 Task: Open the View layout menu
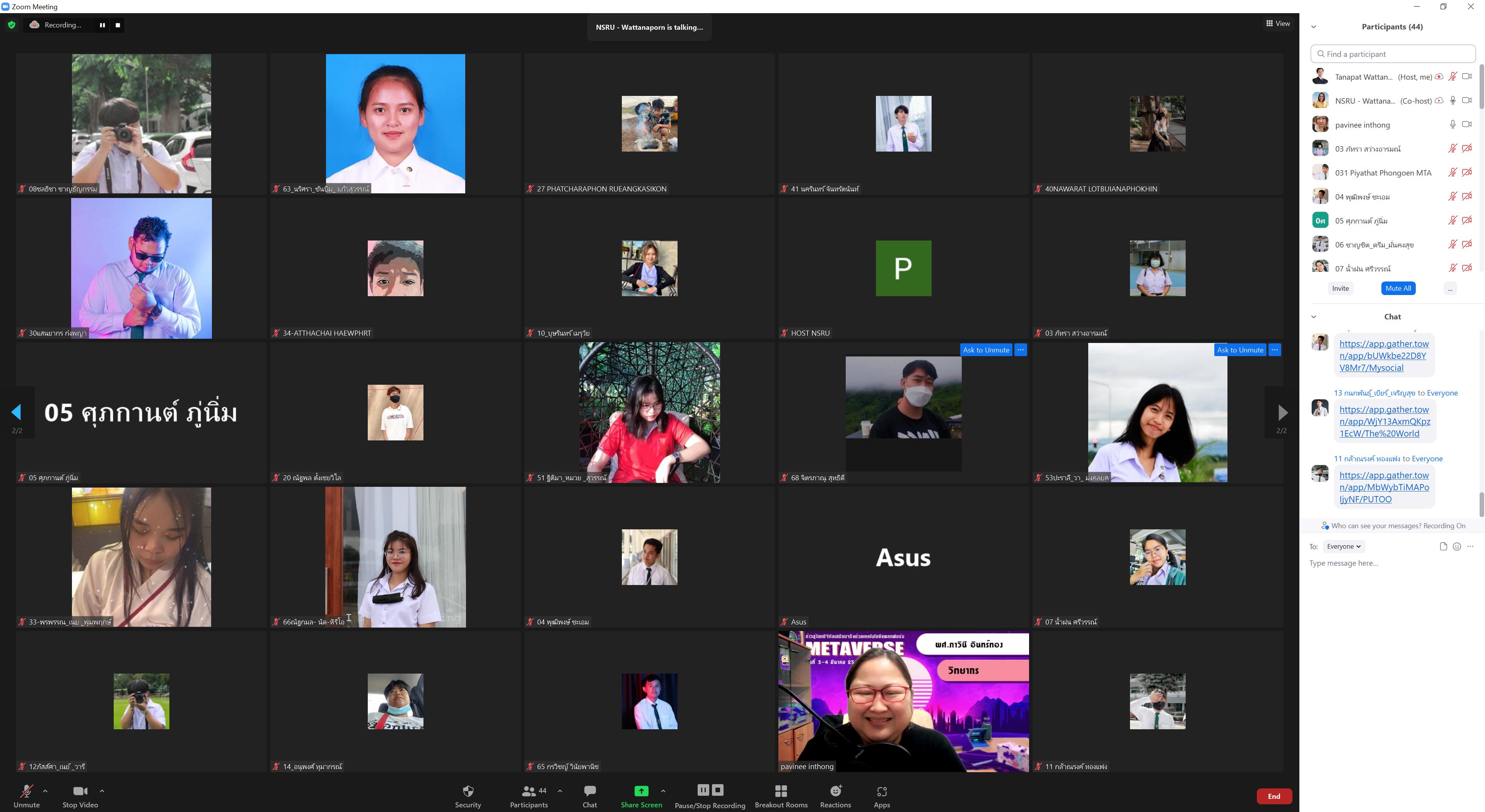point(1277,24)
